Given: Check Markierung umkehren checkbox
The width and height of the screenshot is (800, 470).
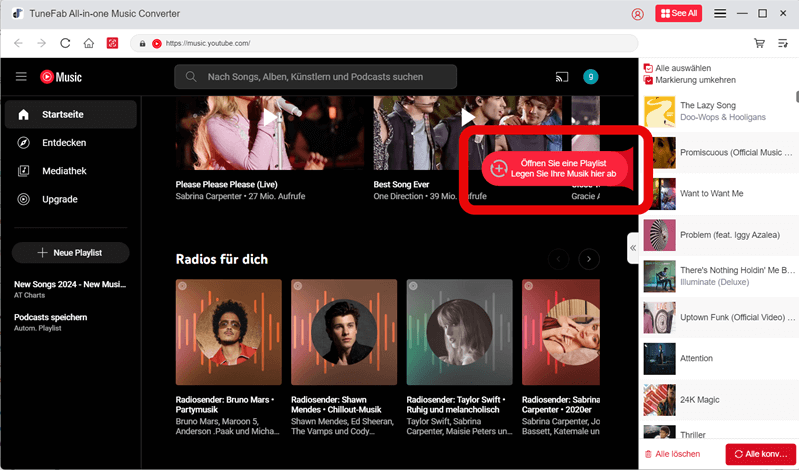Looking at the screenshot, I should point(648,80).
